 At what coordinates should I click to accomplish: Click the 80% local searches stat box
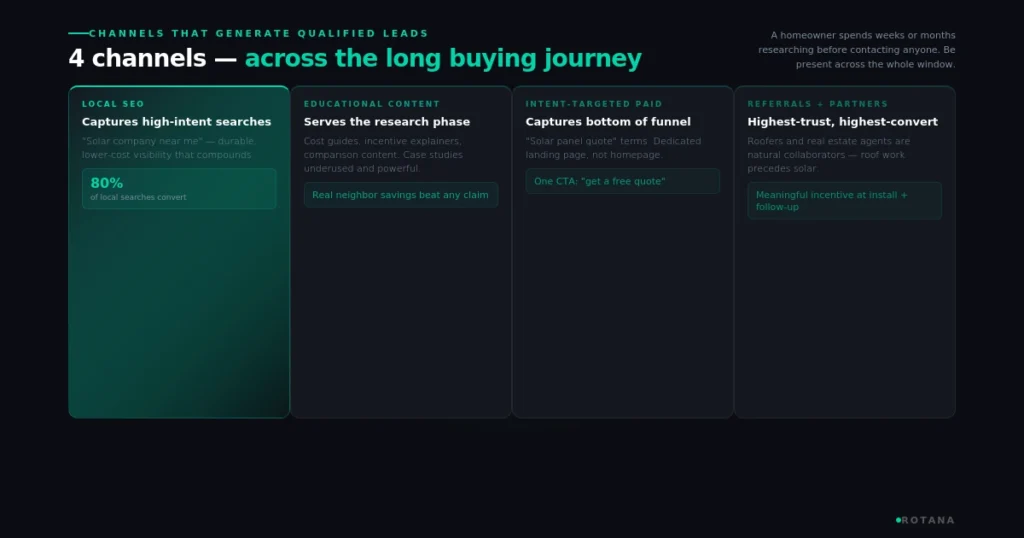(179, 189)
